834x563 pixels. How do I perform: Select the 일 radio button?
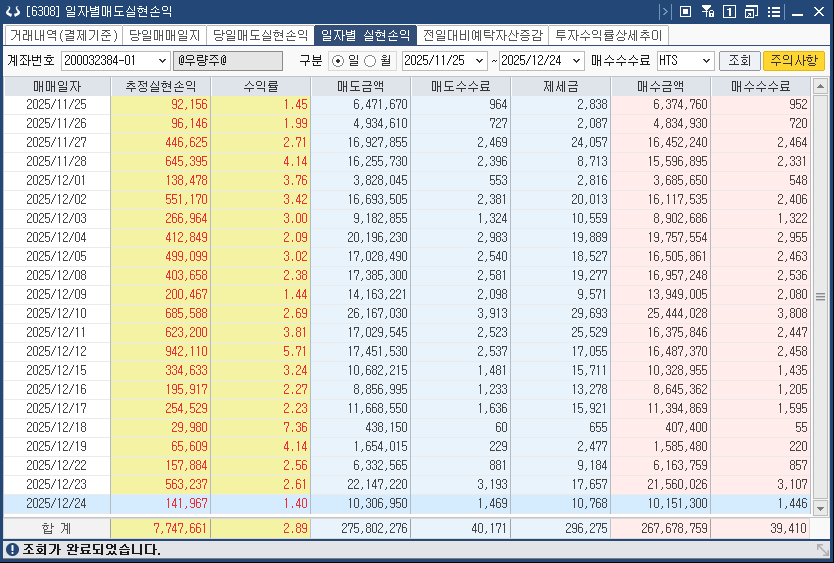pyautogui.click(x=338, y=61)
